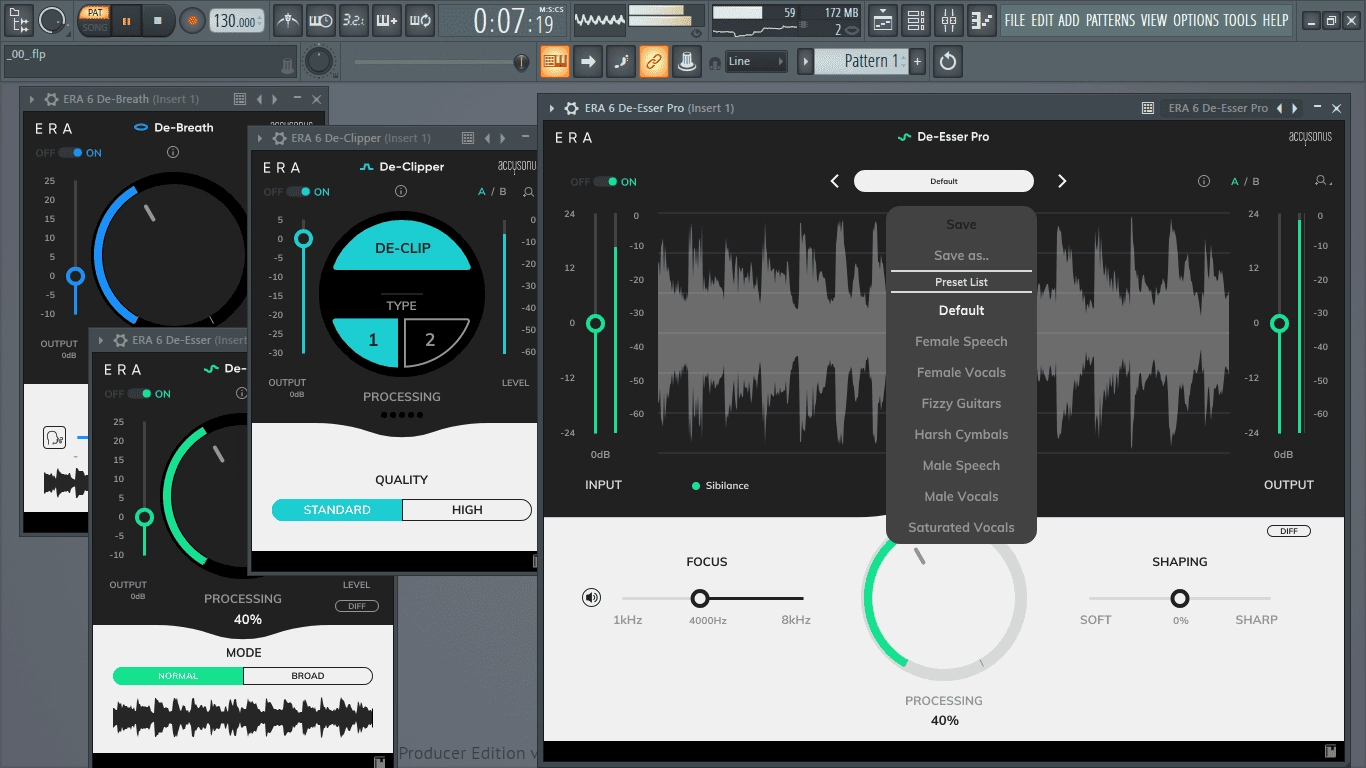The image size is (1366, 768).
Task: Select STANDARD quality in De-Clipper
Action: pos(337,510)
